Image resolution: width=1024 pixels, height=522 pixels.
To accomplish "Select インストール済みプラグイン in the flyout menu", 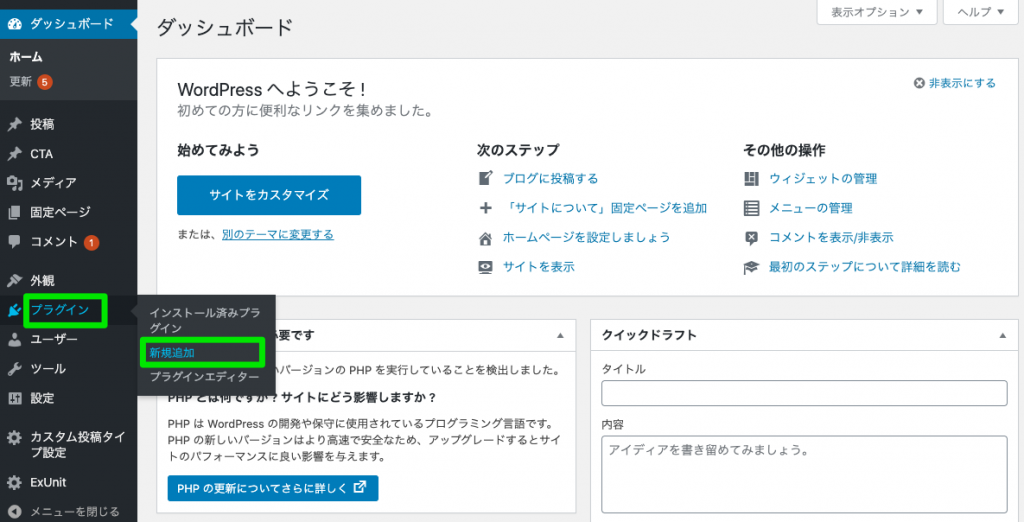I will point(204,320).
